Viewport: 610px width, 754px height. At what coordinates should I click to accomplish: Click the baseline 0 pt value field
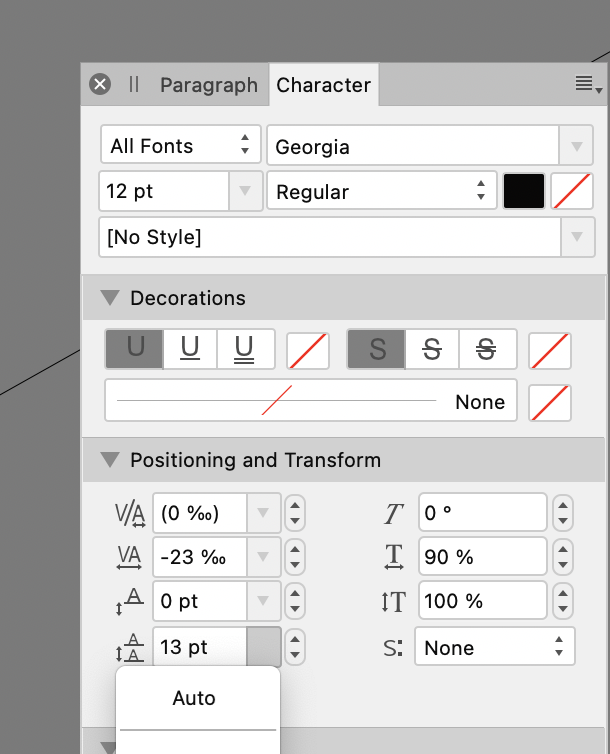(200, 601)
